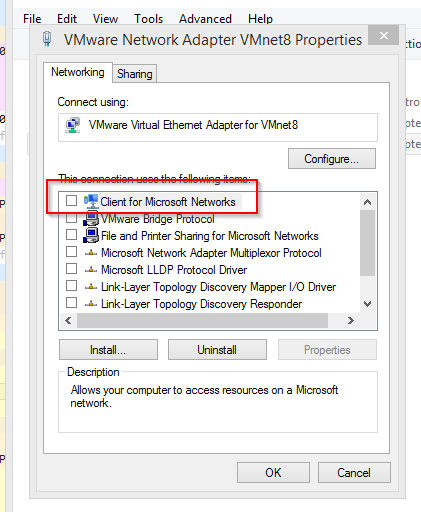Viewport: 421px width, 512px height.
Task: Click Link-Layer Topology Discovery Responder icon
Action: pyautogui.click(x=91, y=304)
